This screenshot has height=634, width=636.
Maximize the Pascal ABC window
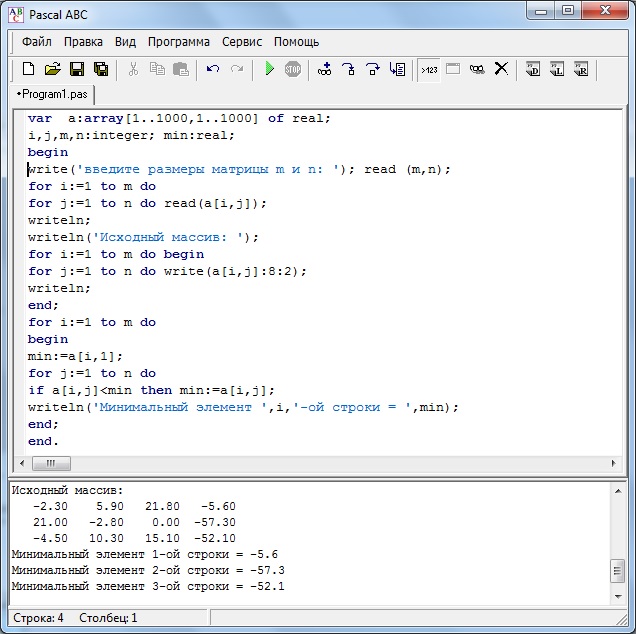[568, 11]
